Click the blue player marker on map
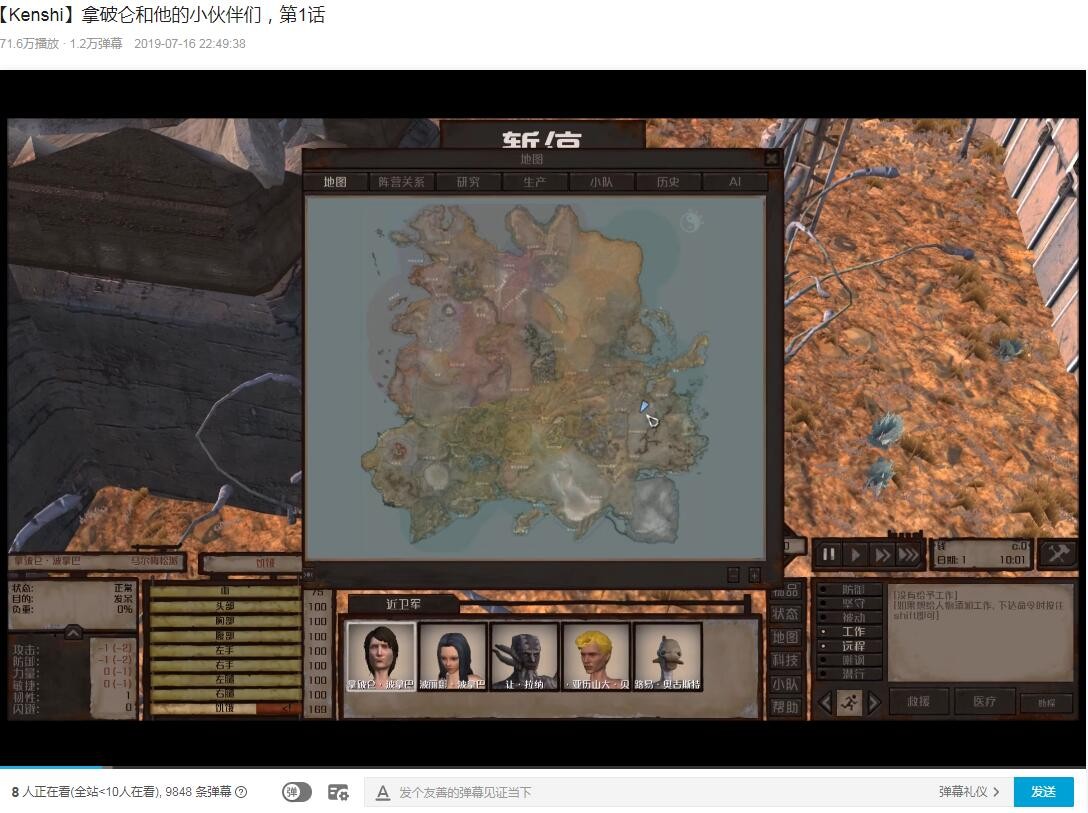This screenshot has width=1088, height=813. 645,406
